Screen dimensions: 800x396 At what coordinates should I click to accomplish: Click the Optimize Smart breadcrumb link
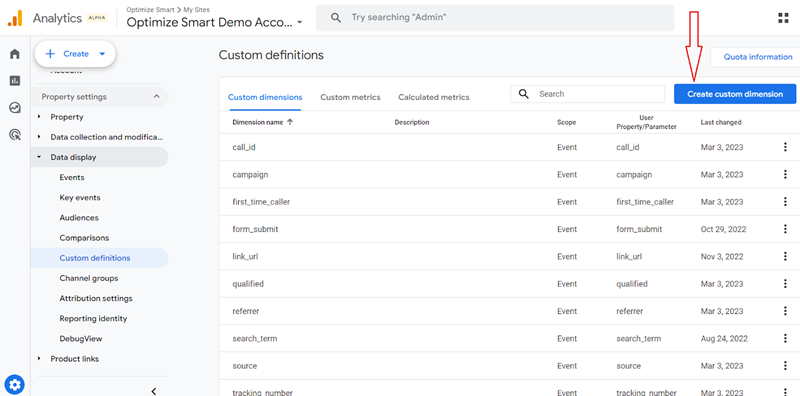tap(151, 9)
